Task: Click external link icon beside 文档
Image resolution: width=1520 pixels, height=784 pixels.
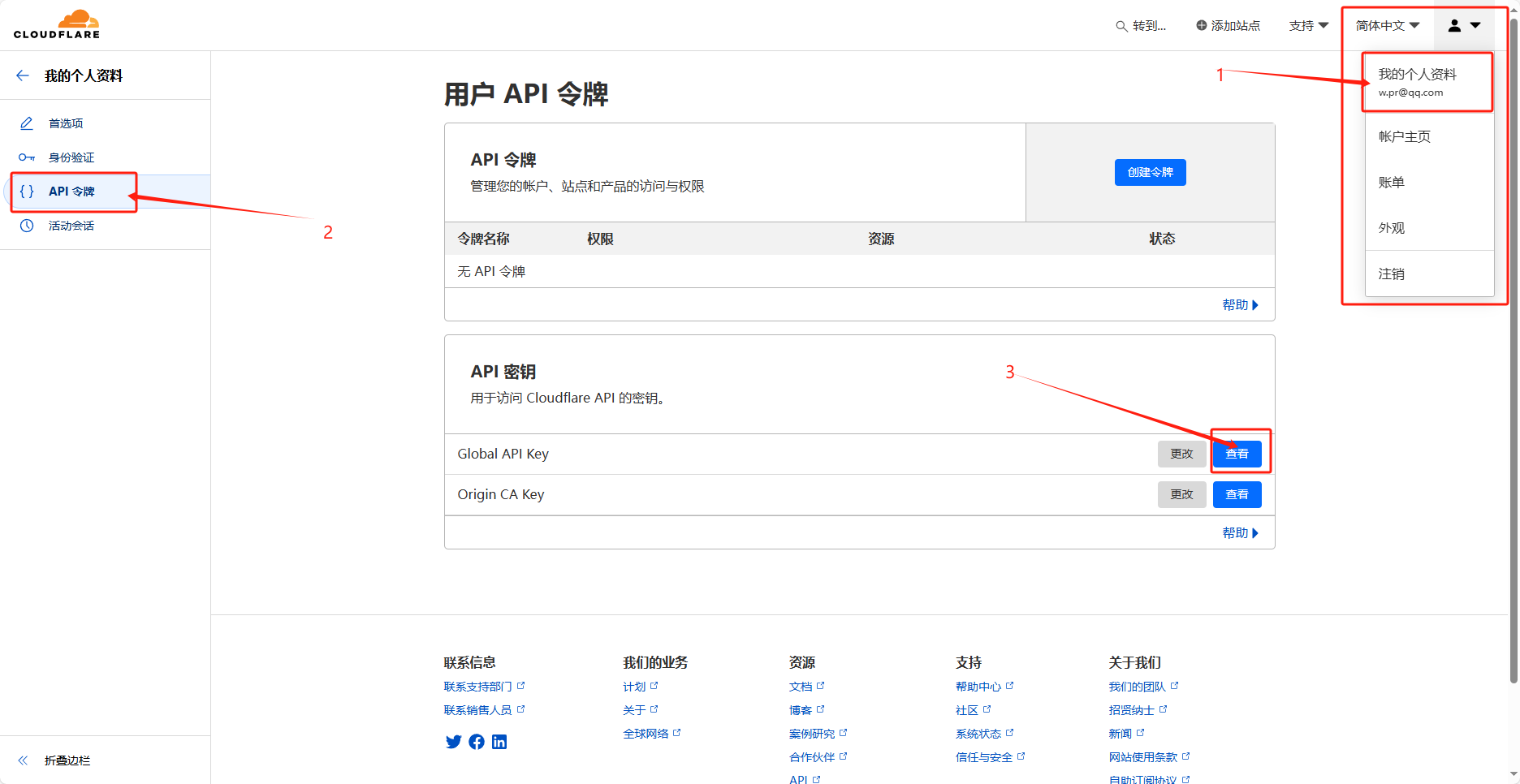Action: 820,686
